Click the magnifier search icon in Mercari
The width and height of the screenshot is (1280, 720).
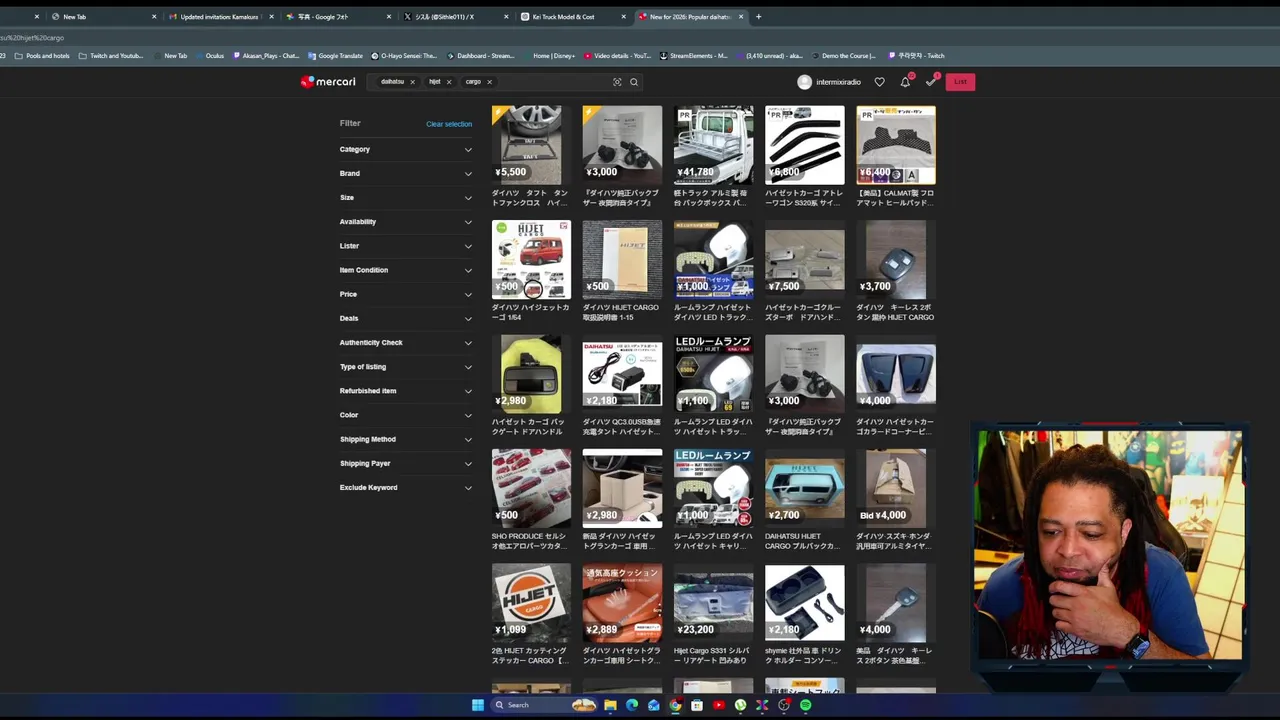point(634,82)
